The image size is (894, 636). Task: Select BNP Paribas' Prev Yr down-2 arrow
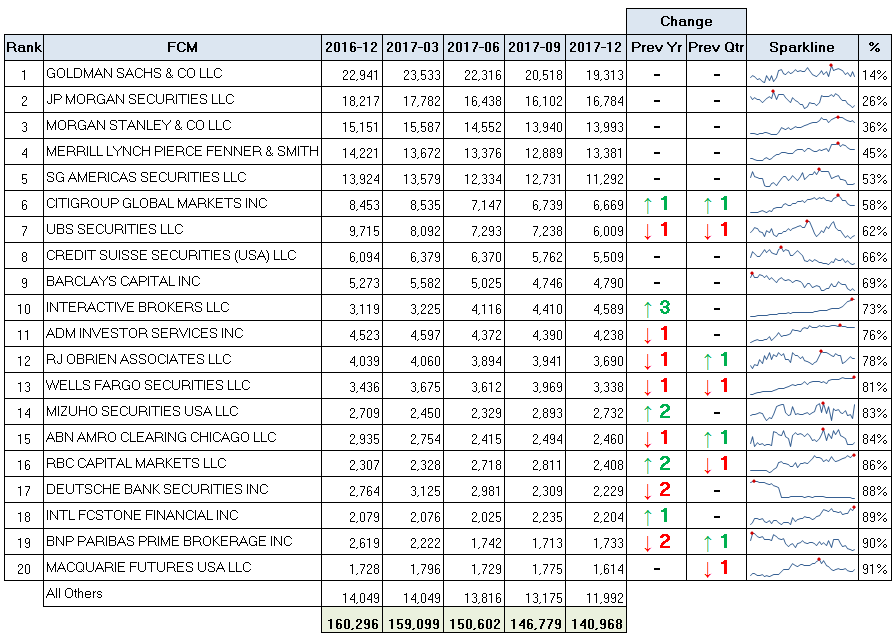pos(656,542)
